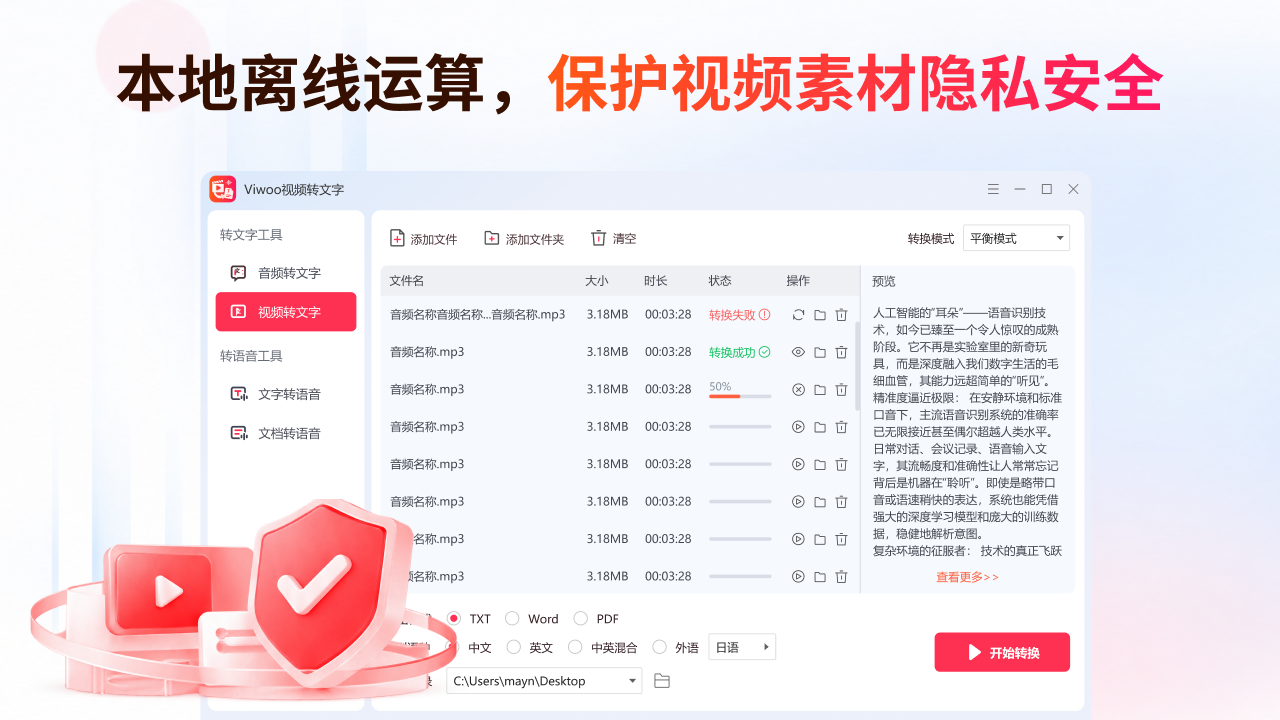The height and width of the screenshot is (720, 1280).
Task: Cancel the conversion at 50% progress
Action: (798, 390)
